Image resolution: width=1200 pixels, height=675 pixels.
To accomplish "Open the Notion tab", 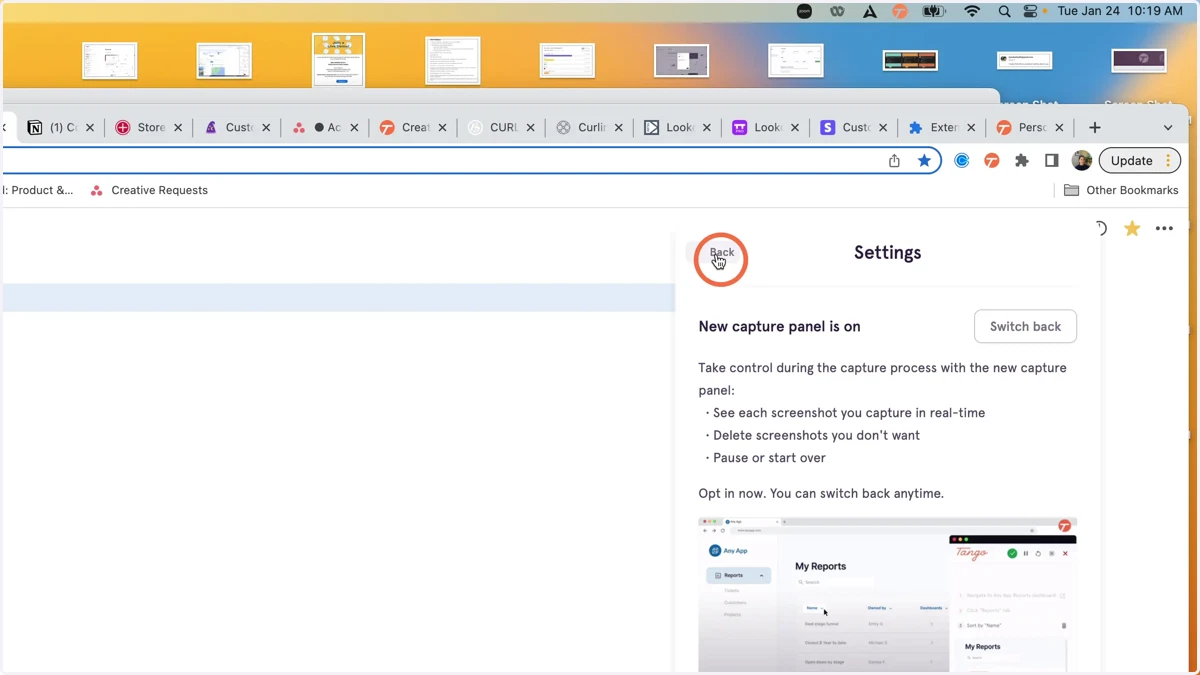I will 53,127.
